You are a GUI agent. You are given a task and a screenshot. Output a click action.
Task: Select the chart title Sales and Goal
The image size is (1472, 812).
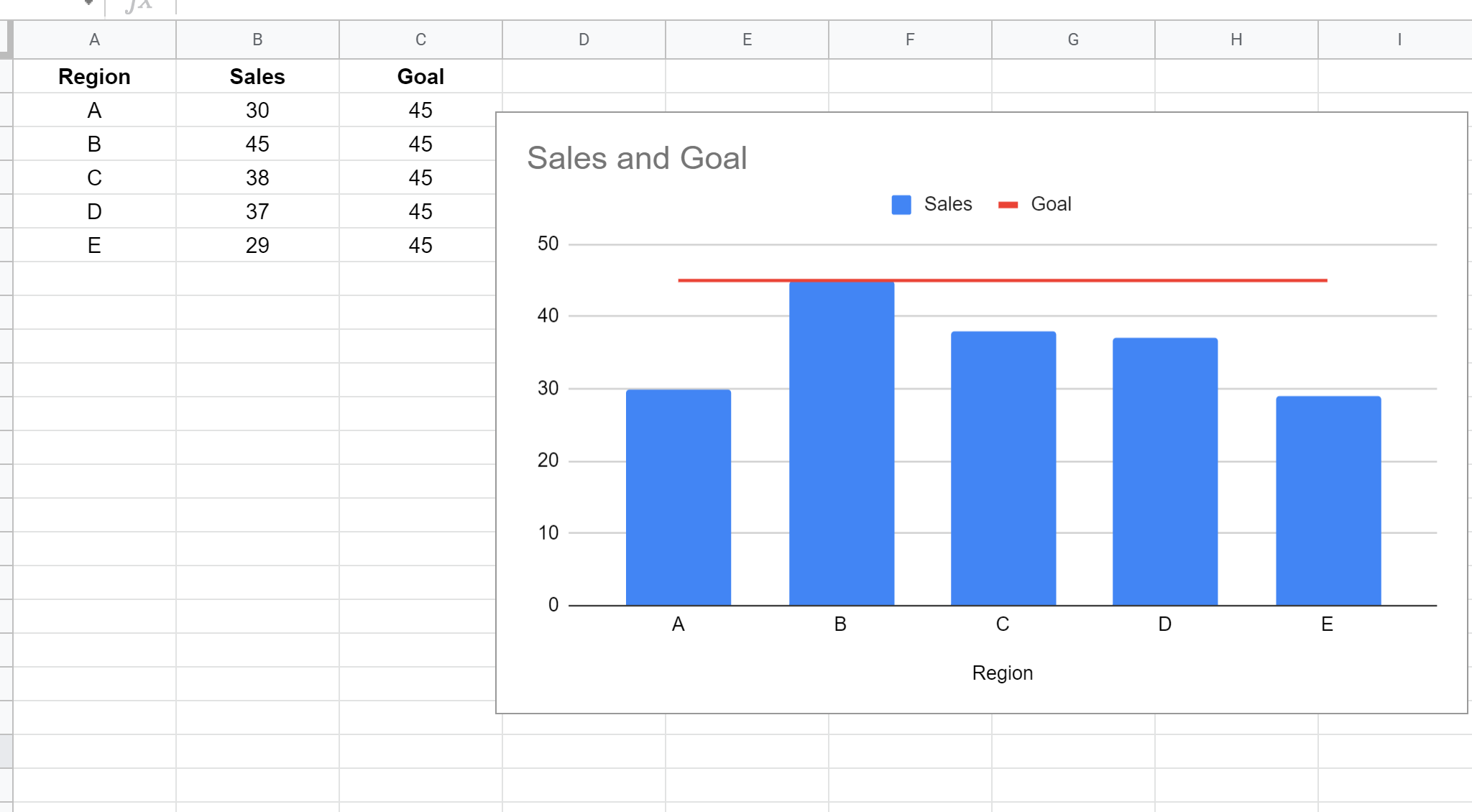(x=637, y=157)
